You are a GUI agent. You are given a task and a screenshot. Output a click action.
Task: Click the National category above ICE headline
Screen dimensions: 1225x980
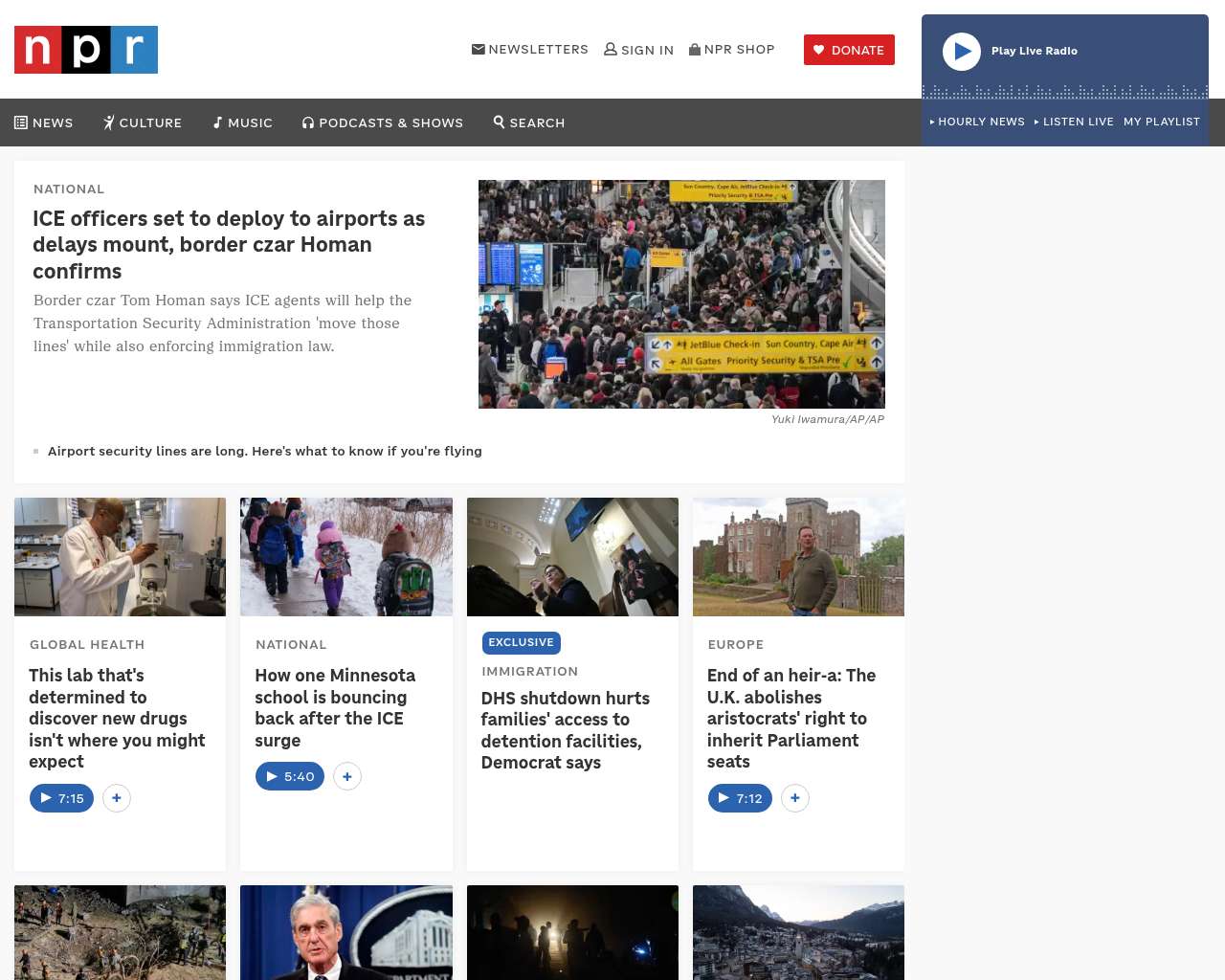point(69,189)
